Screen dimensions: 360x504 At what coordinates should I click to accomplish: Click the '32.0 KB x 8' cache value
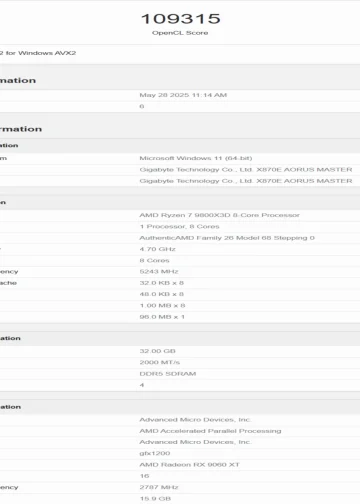(162, 283)
